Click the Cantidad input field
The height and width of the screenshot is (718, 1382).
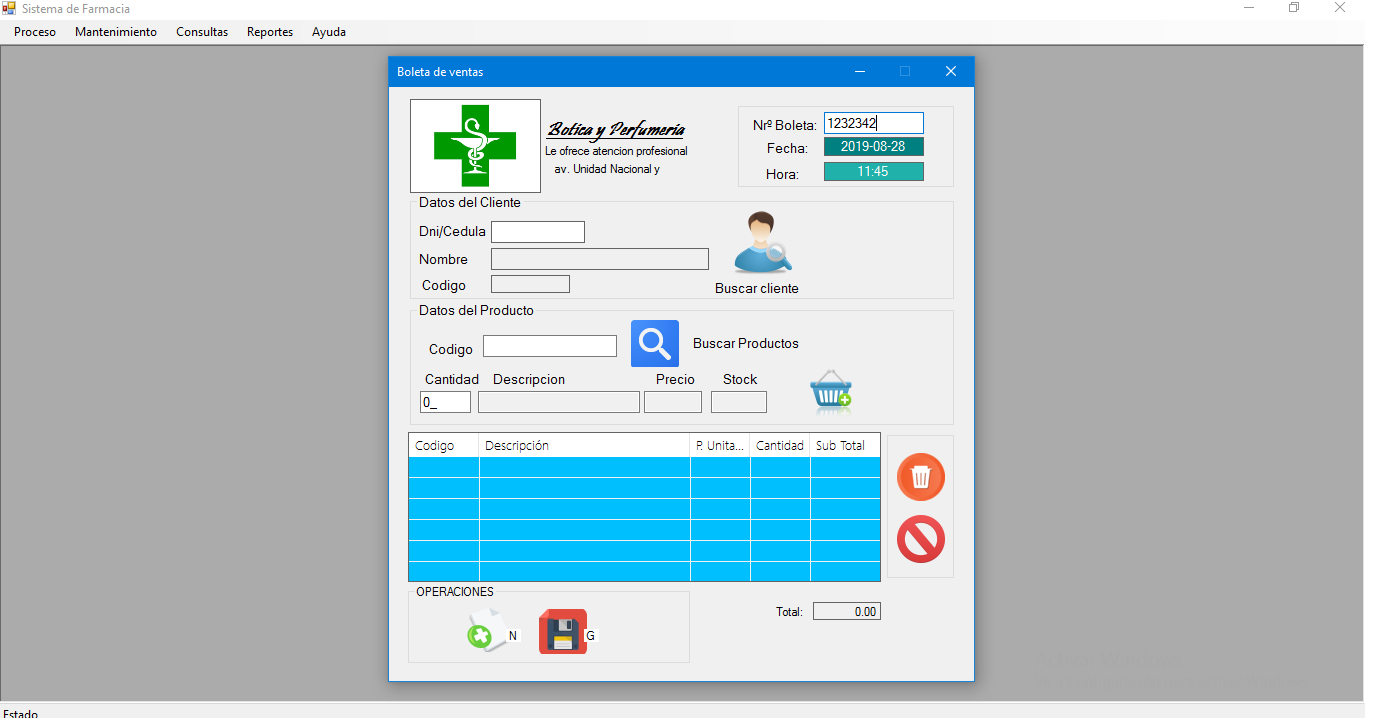point(445,402)
